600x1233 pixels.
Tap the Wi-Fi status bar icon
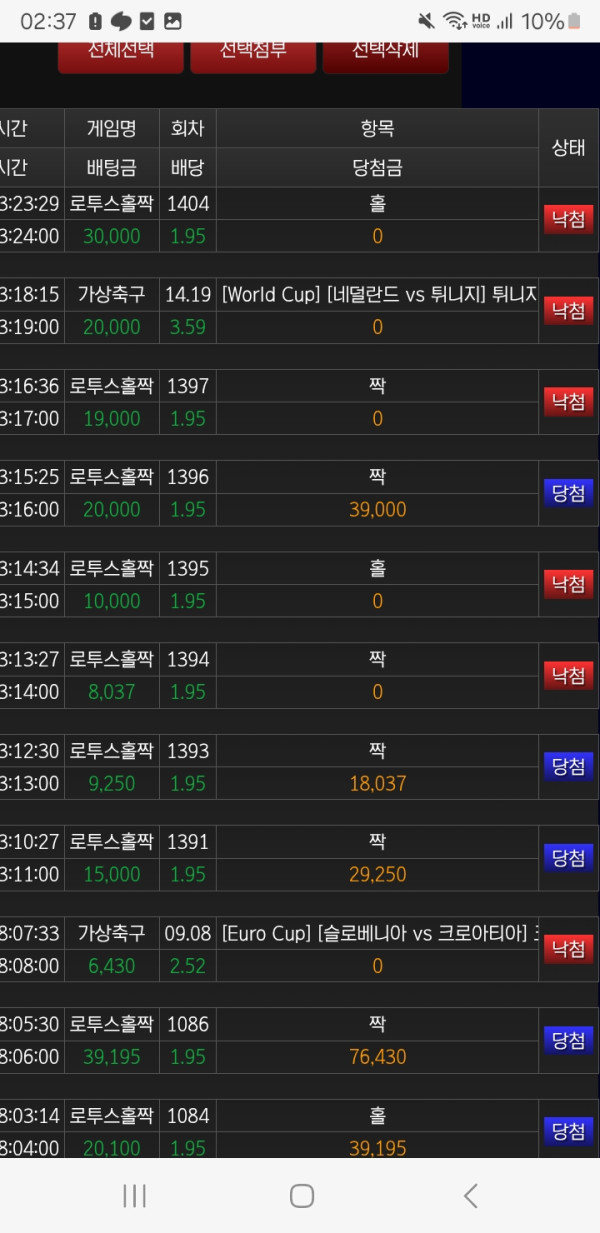click(x=454, y=21)
